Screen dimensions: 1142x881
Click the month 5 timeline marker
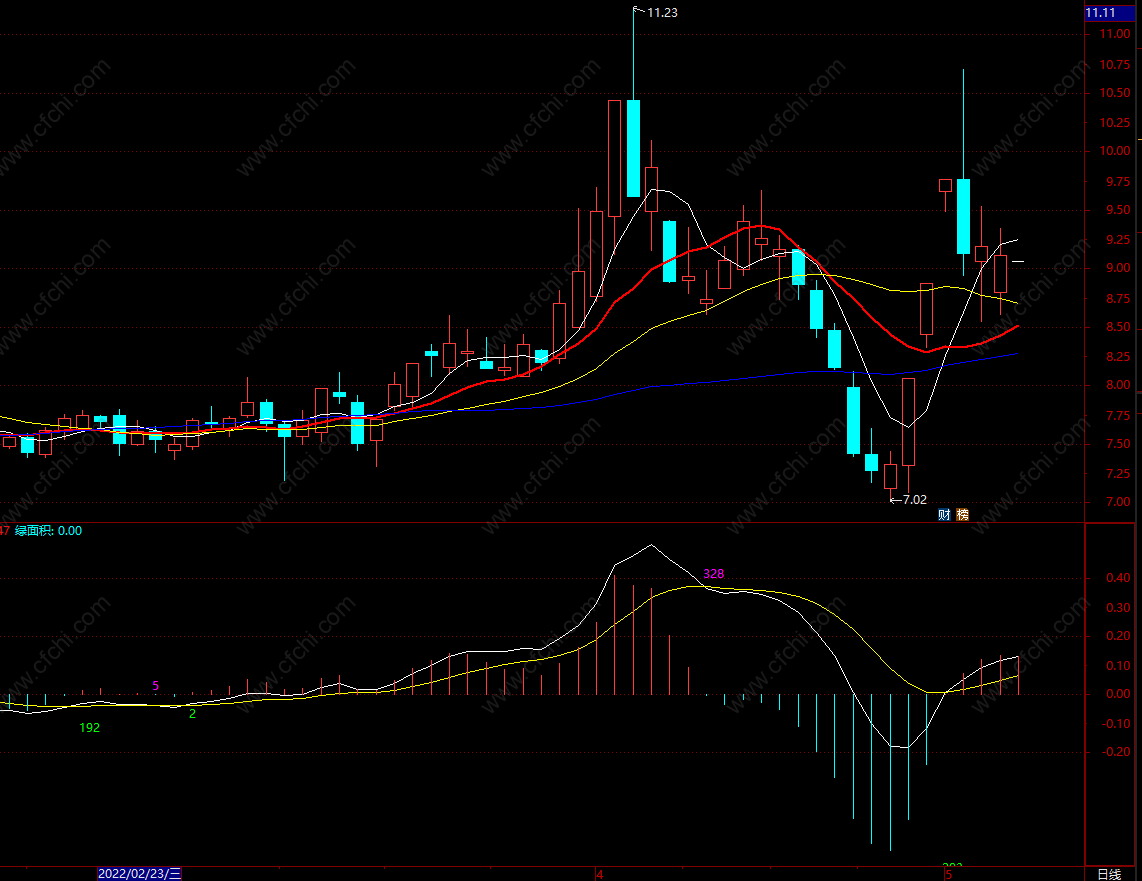[x=948, y=874]
